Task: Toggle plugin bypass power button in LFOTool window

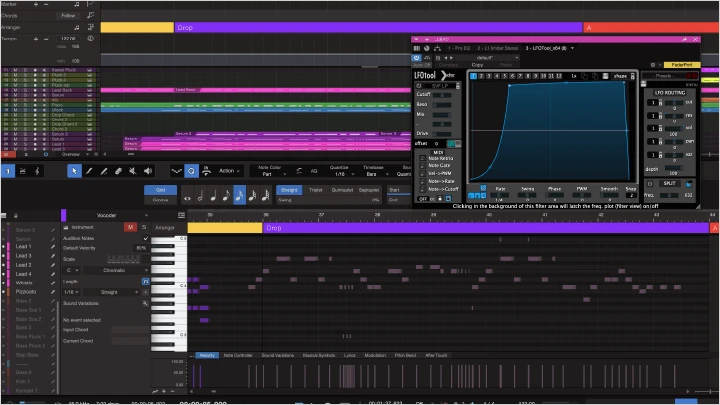Action: tap(416, 58)
